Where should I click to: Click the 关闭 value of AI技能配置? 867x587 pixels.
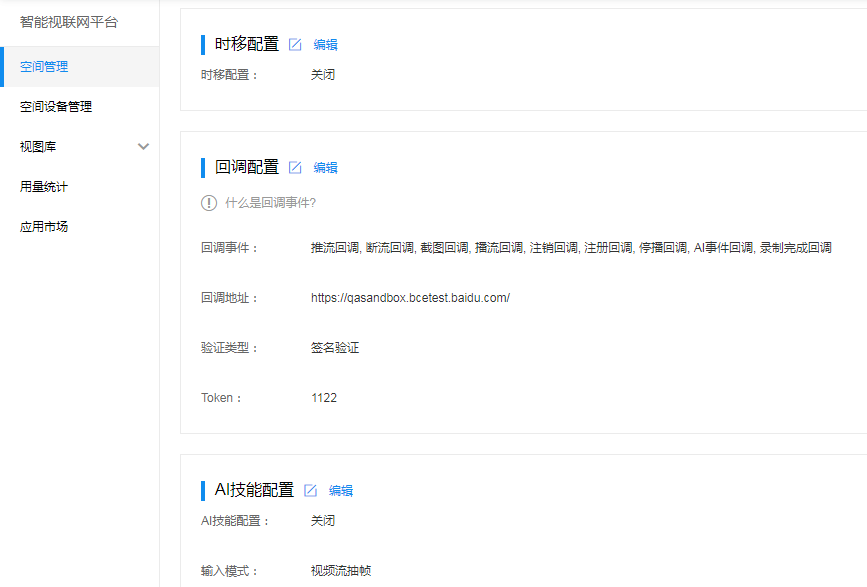pyautogui.click(x=323, y=521)
